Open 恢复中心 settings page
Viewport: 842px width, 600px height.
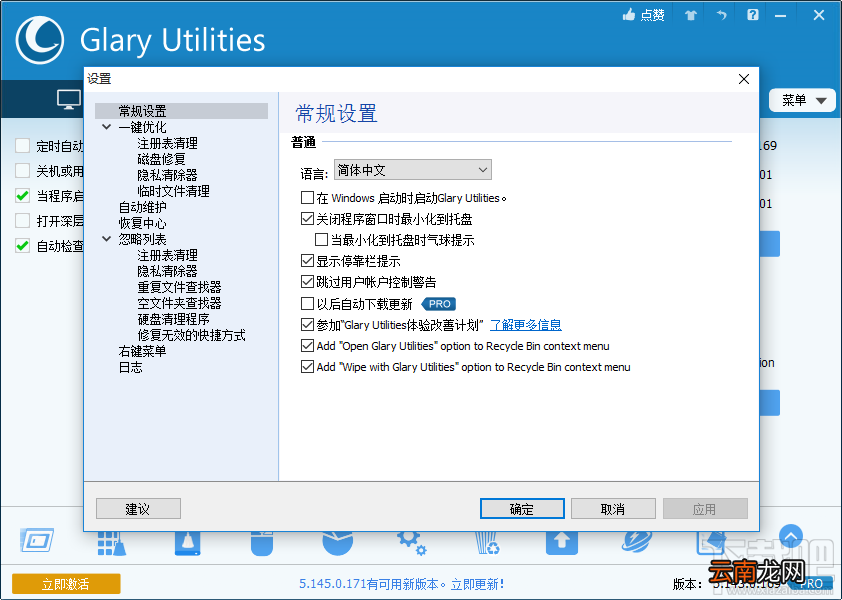[143, 223]
